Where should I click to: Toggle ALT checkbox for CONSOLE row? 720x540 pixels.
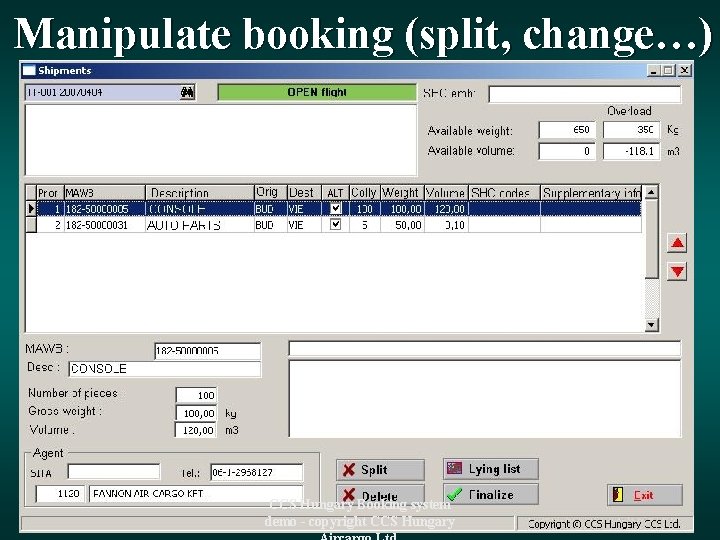click(x=336, y=208)
